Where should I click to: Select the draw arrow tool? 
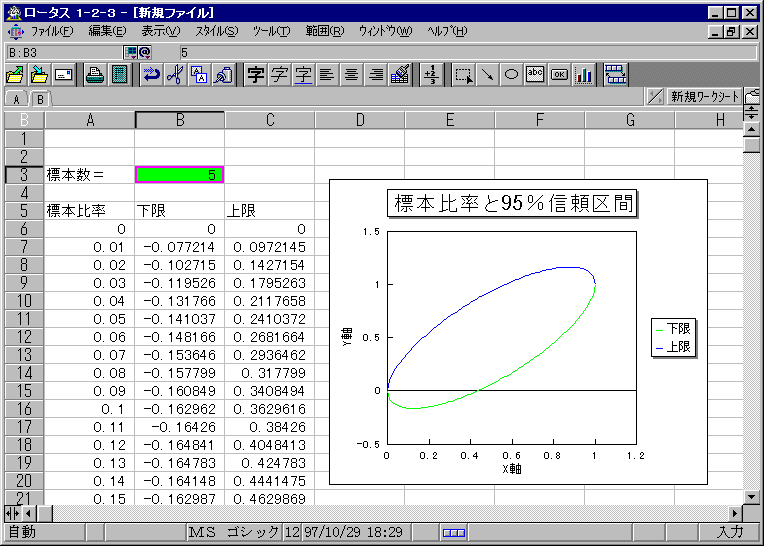tap(487, 75)
